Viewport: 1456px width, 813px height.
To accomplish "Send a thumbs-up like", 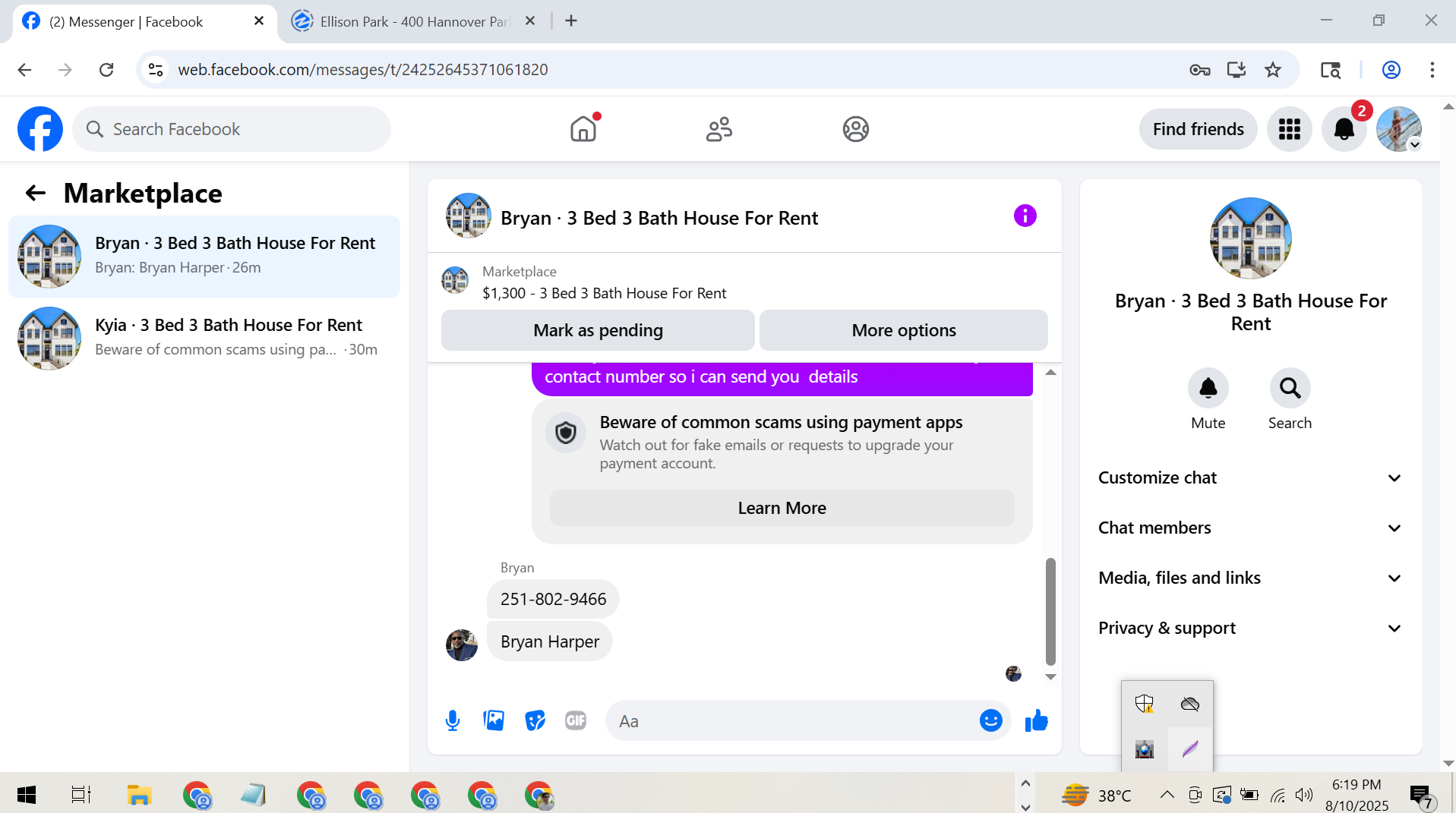I will [1036, 720].
